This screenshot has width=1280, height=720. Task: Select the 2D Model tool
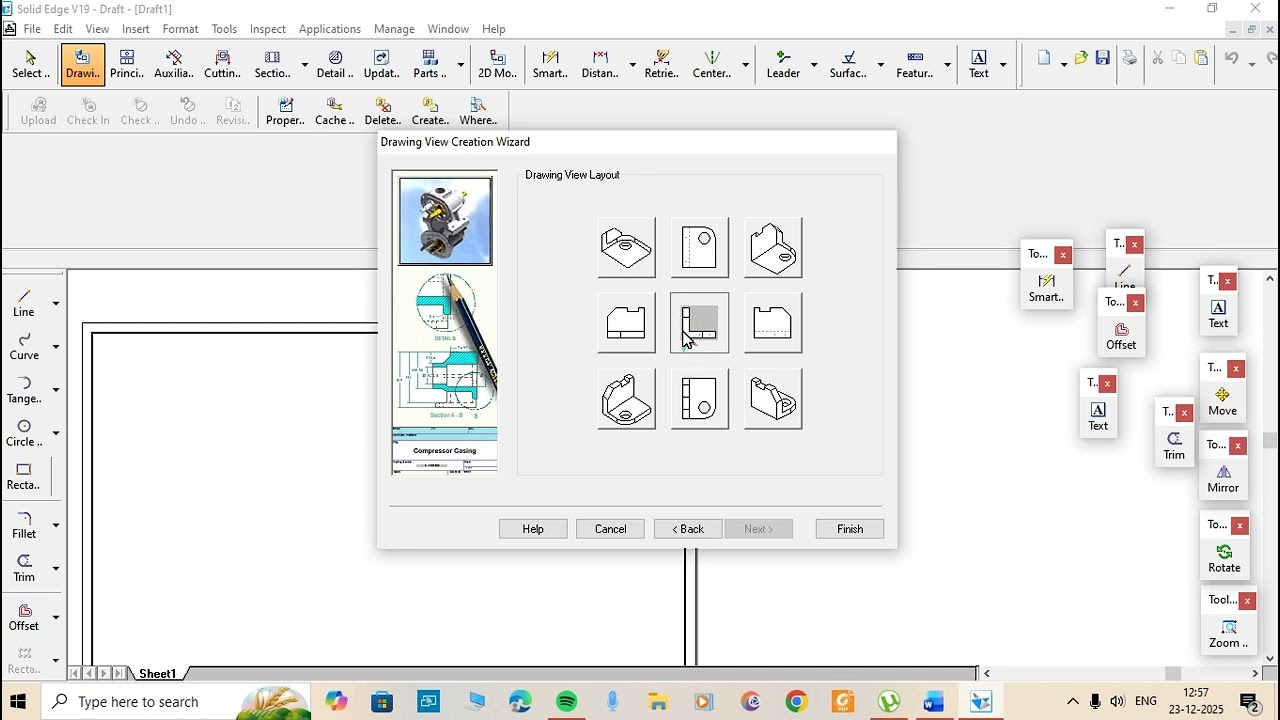(497, 65)
